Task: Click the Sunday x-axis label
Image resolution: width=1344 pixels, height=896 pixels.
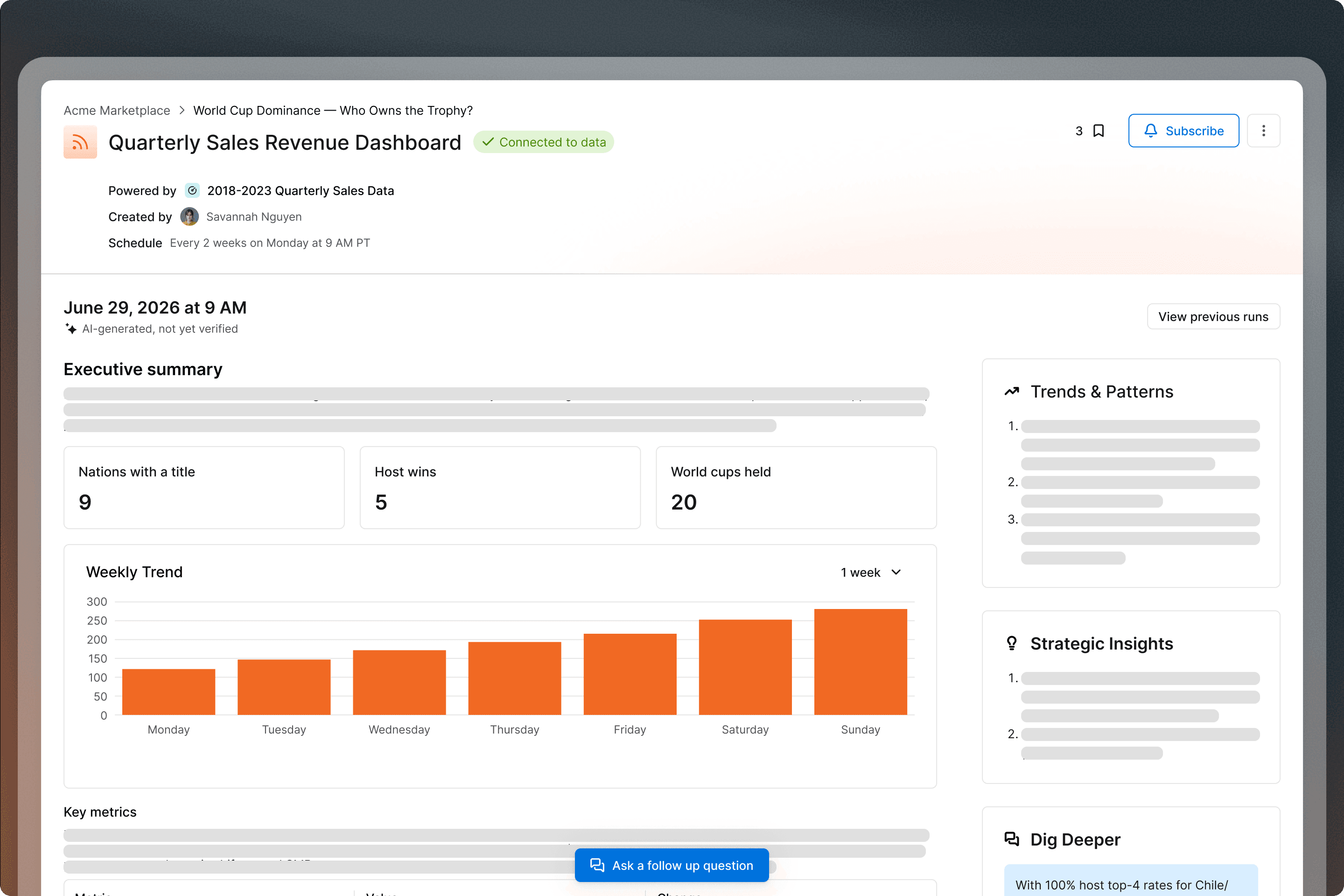Action: coord(861,729)
